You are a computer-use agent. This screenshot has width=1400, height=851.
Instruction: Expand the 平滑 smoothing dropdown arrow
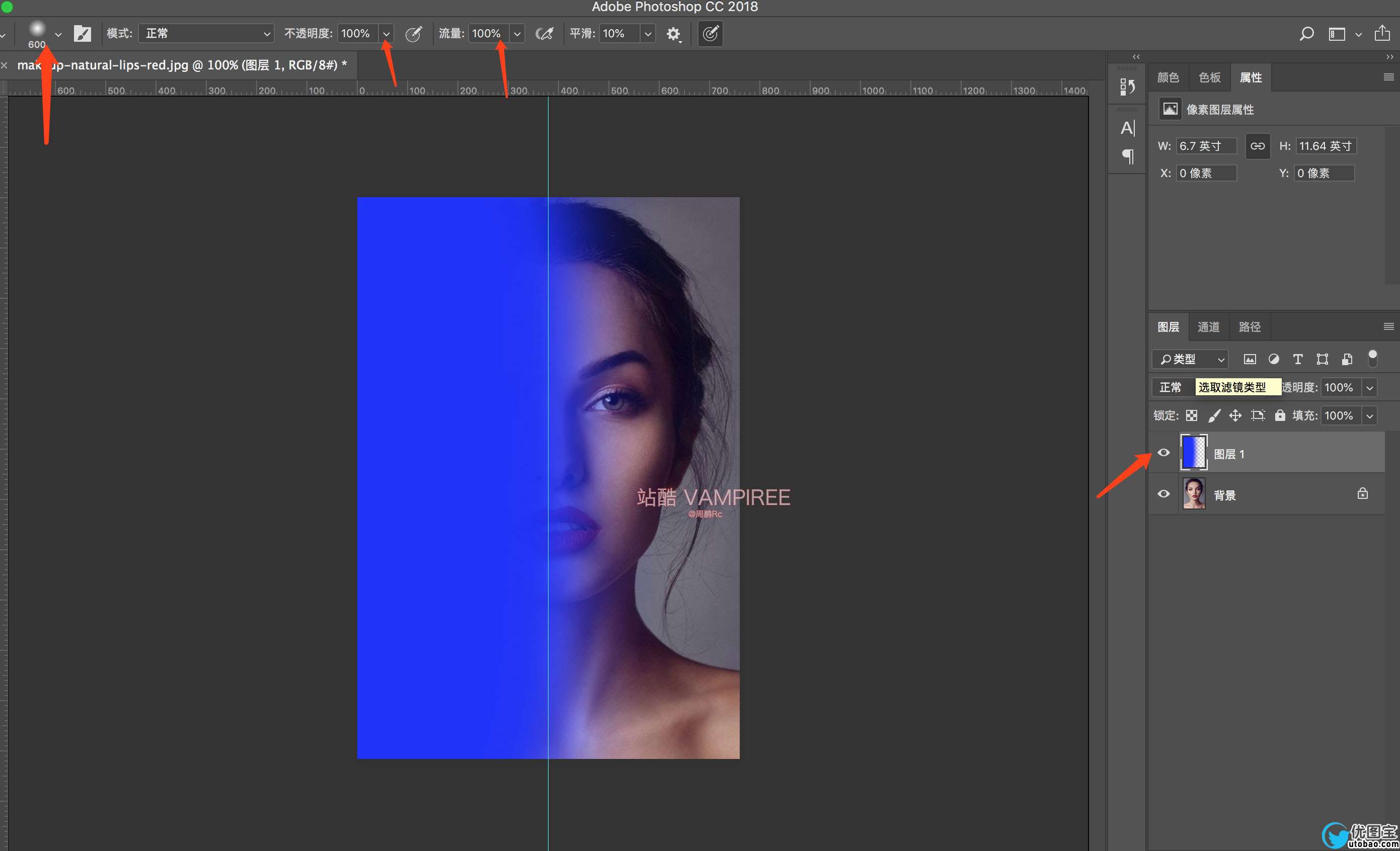[648, 34]
